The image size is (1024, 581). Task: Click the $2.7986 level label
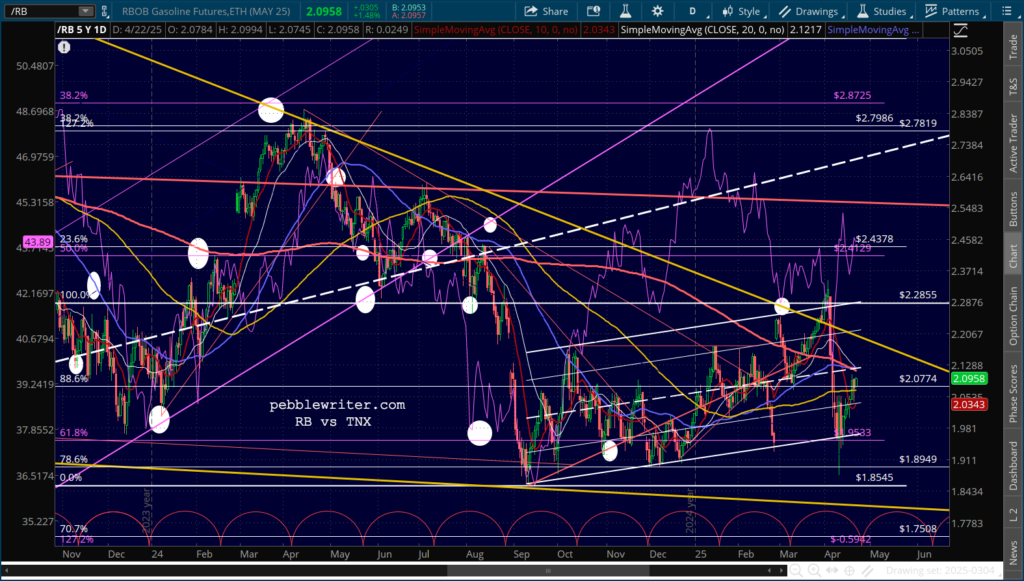point(874,118)
